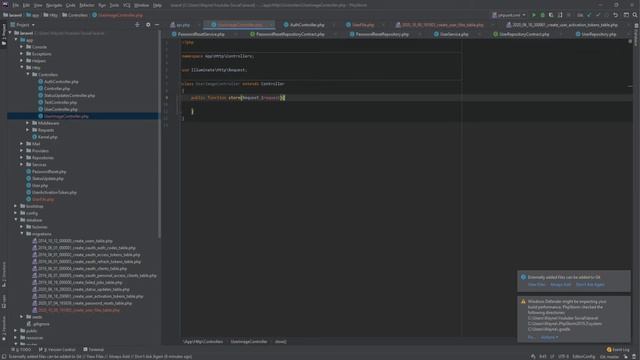640x360 pixels.
Task: Click EditorConfig indicator in status bar
Action: (x=584, y=356)
